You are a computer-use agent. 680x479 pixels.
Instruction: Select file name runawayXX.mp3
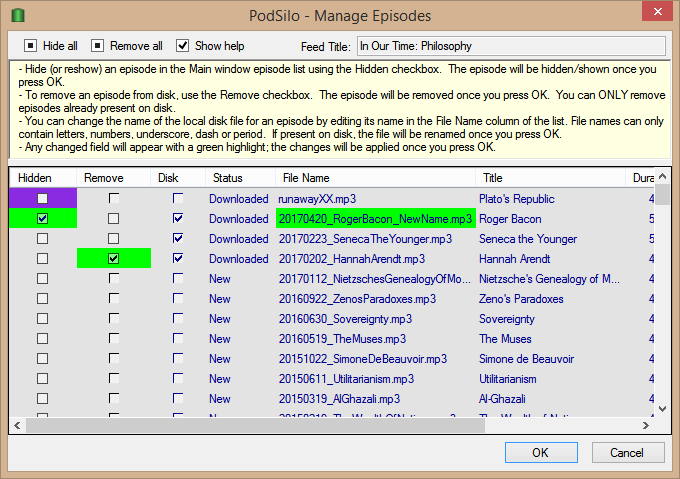click(x=317, y=199)
